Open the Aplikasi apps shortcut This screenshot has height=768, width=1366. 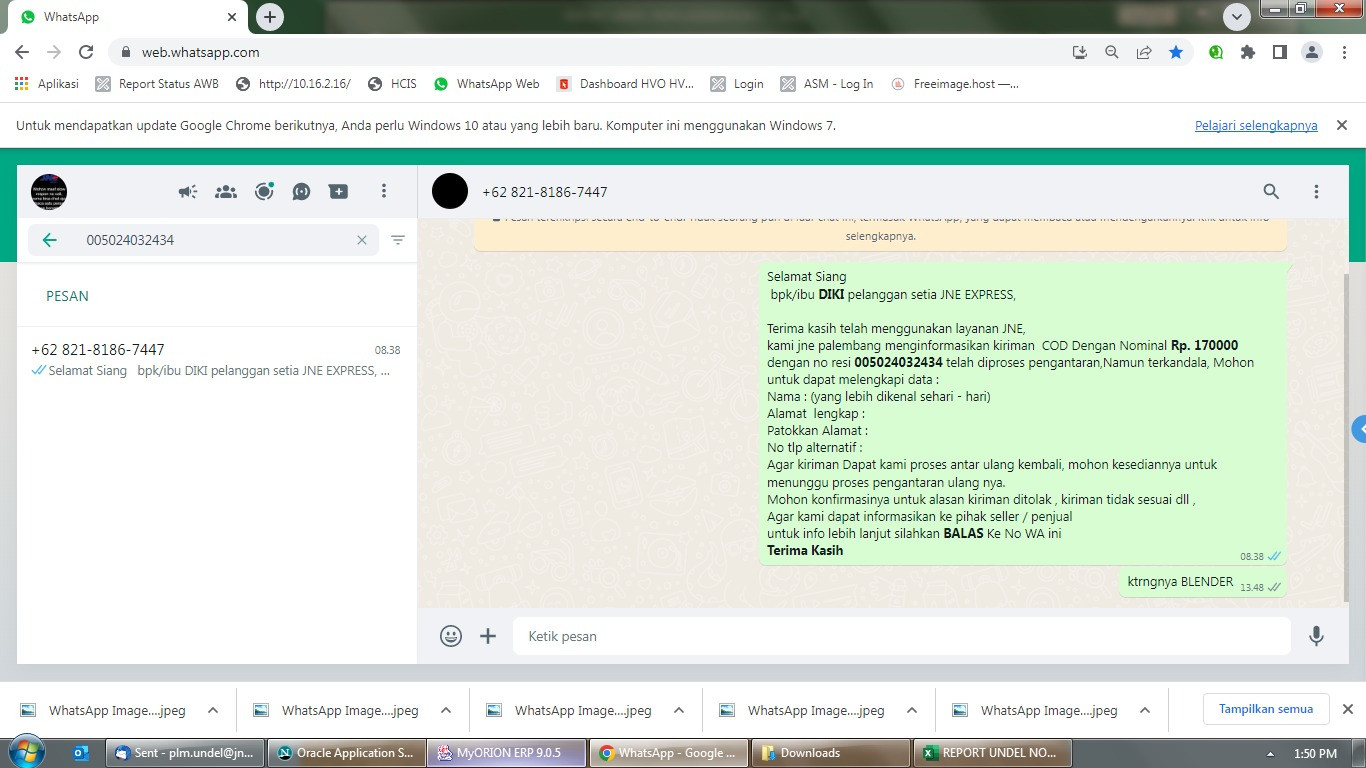click(47, 84)
